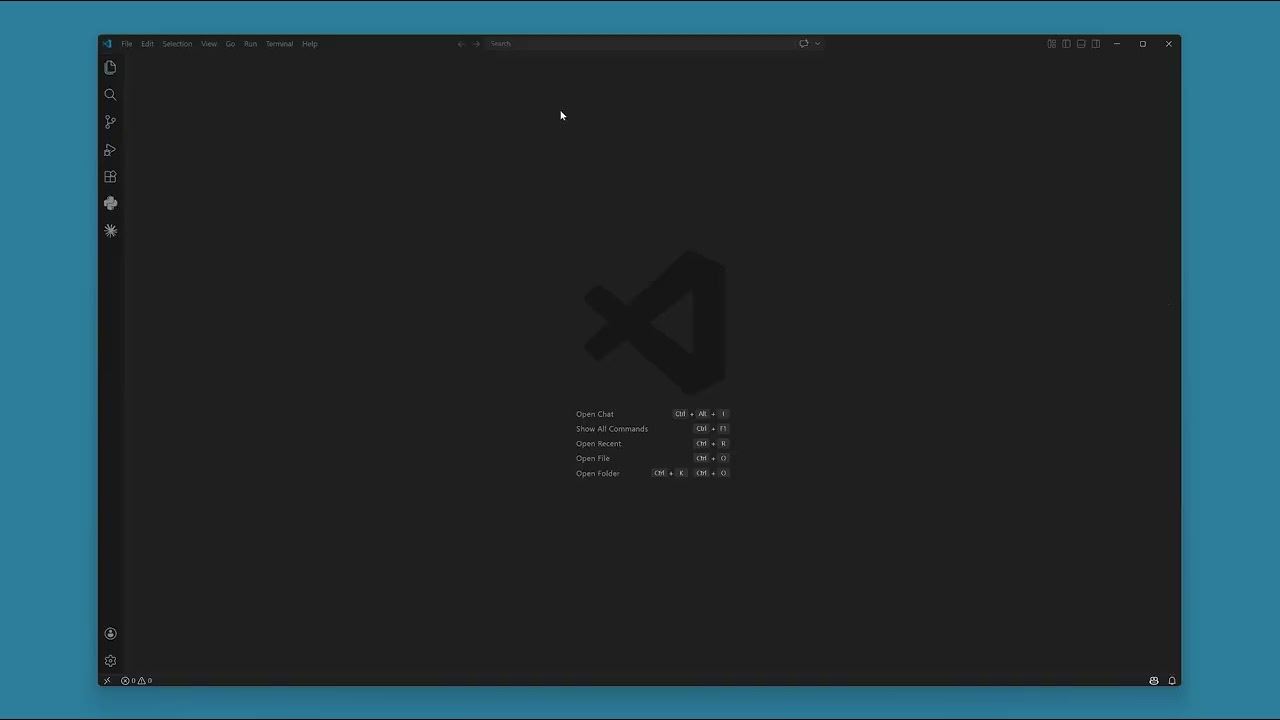Expand the chat dropdown chevron in the title bar
This screenshot has width=1280, height=720.
[x=817, y=44]
